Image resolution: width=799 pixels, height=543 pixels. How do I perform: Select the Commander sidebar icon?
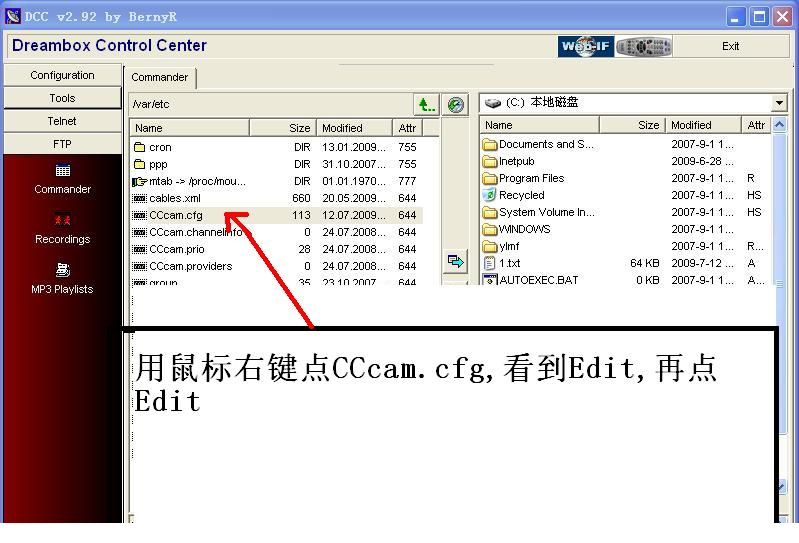63,170
